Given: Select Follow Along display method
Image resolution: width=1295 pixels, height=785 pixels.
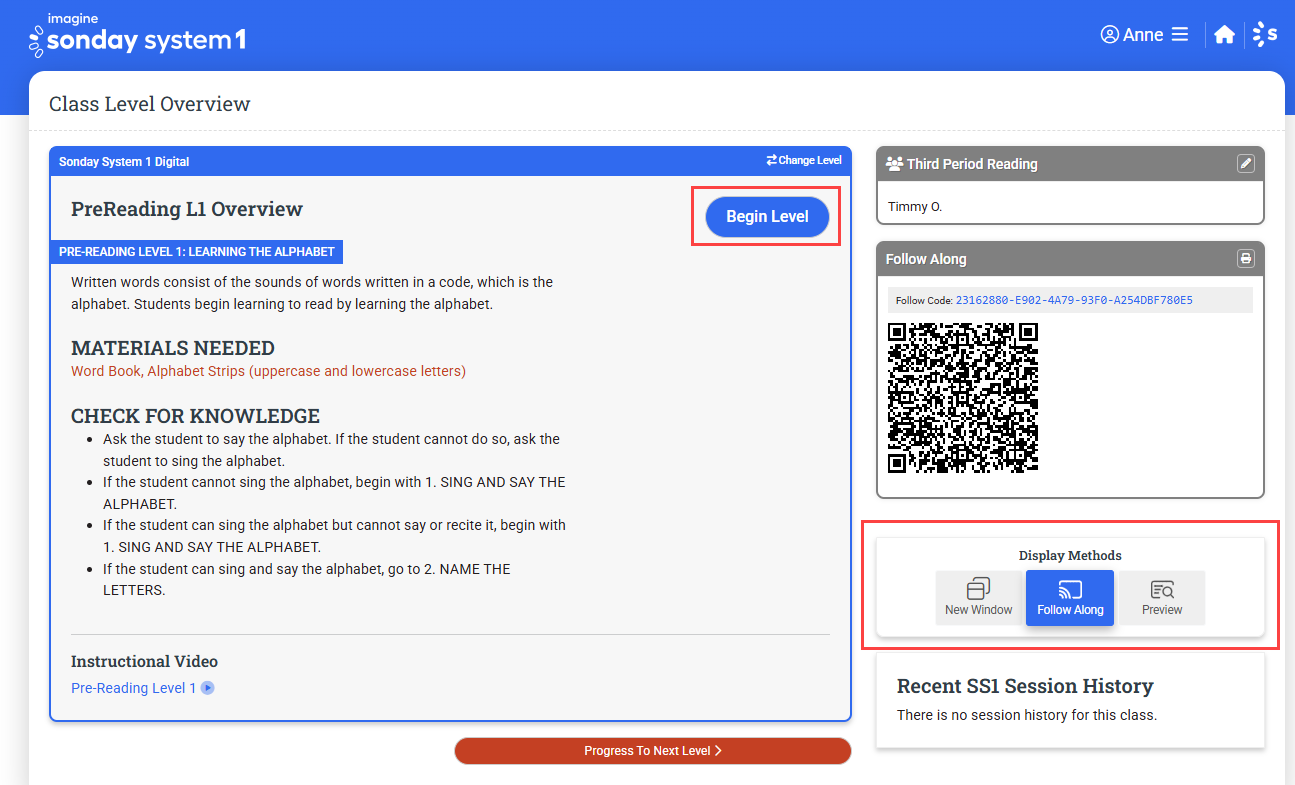Looking at the screenshot, I should [1070, 598].
